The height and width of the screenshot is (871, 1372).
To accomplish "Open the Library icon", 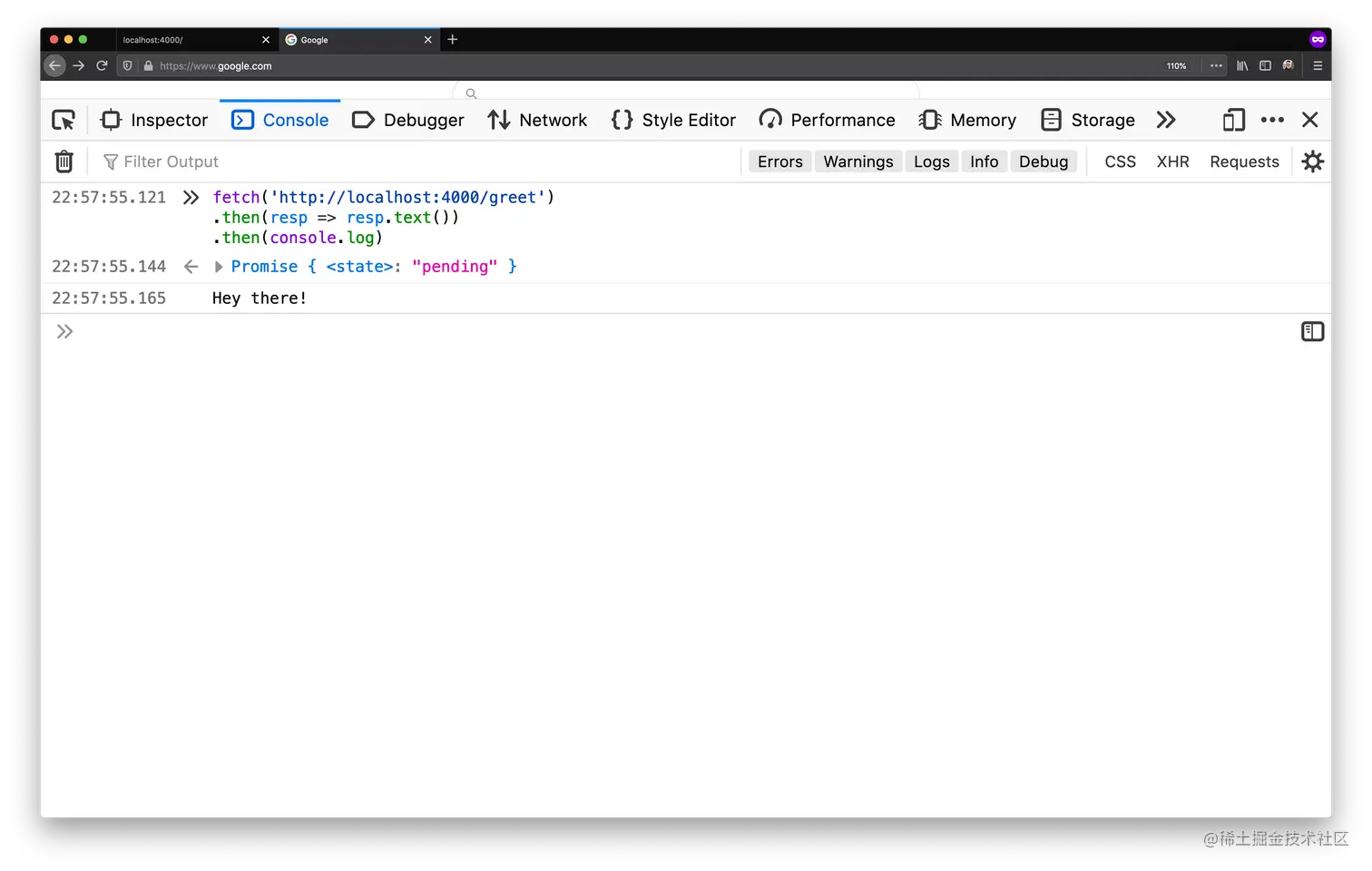I will coord(1242,66).
